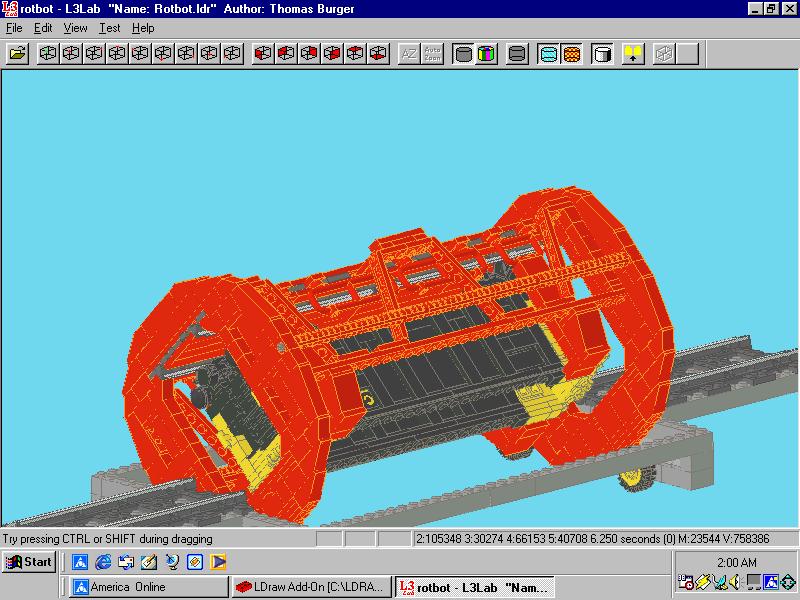This screenshot has height=600, width=800.
Task: Click the grayed AZ toolbar button
Action: (409, 54)
